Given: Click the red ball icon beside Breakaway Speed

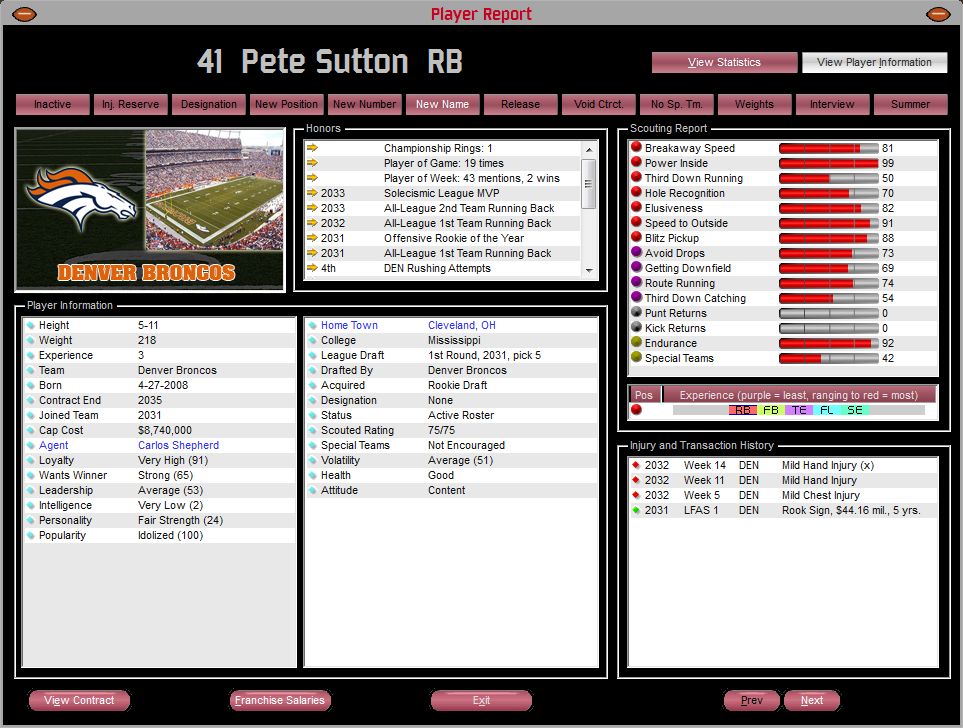Looking at the screenshot, I should coord(636,148).
